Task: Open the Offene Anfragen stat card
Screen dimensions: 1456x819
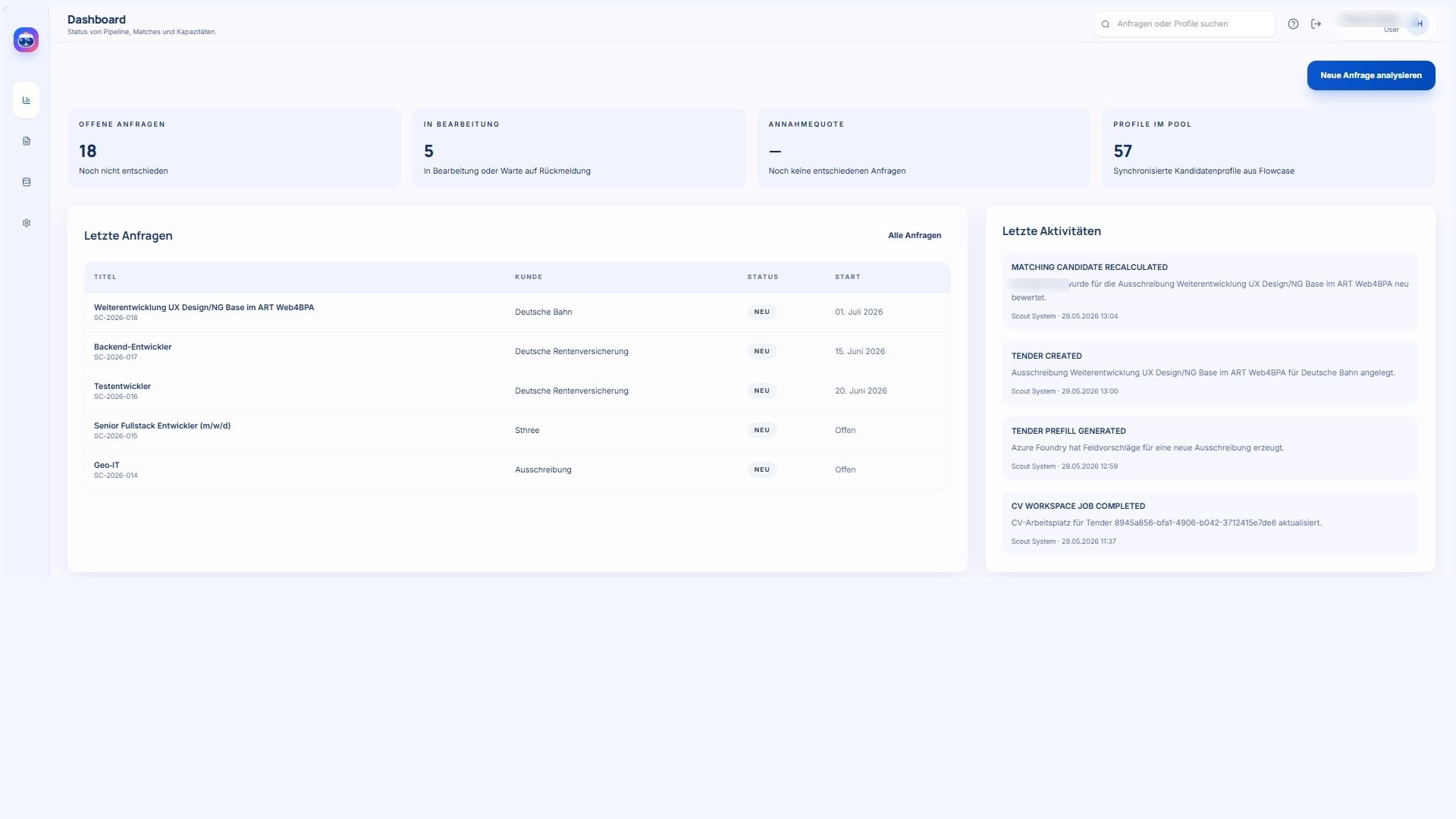Action: [234, 149]
